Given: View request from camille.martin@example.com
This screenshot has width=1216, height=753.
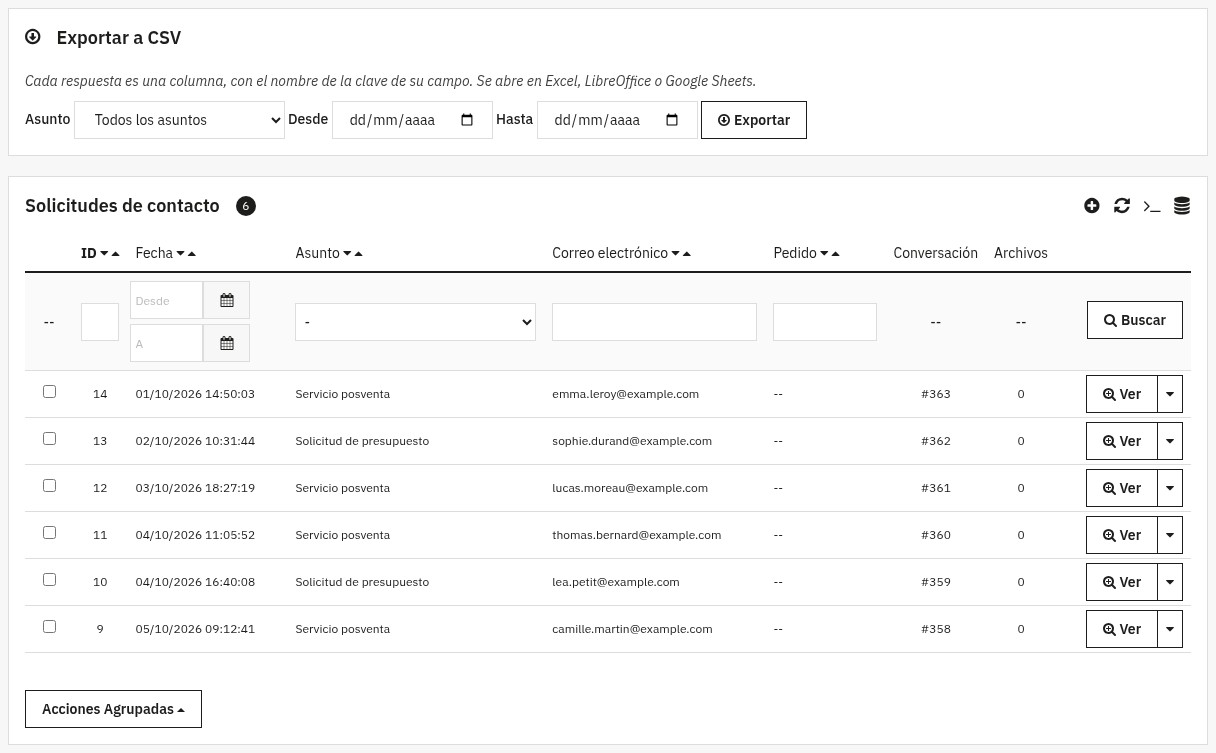Looking at the screenshot, I should click(1122, 629).
